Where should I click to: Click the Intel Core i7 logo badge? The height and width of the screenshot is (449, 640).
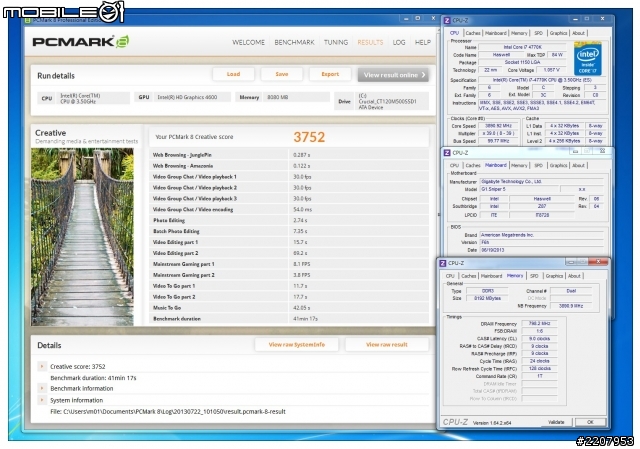tap(588, 59)
